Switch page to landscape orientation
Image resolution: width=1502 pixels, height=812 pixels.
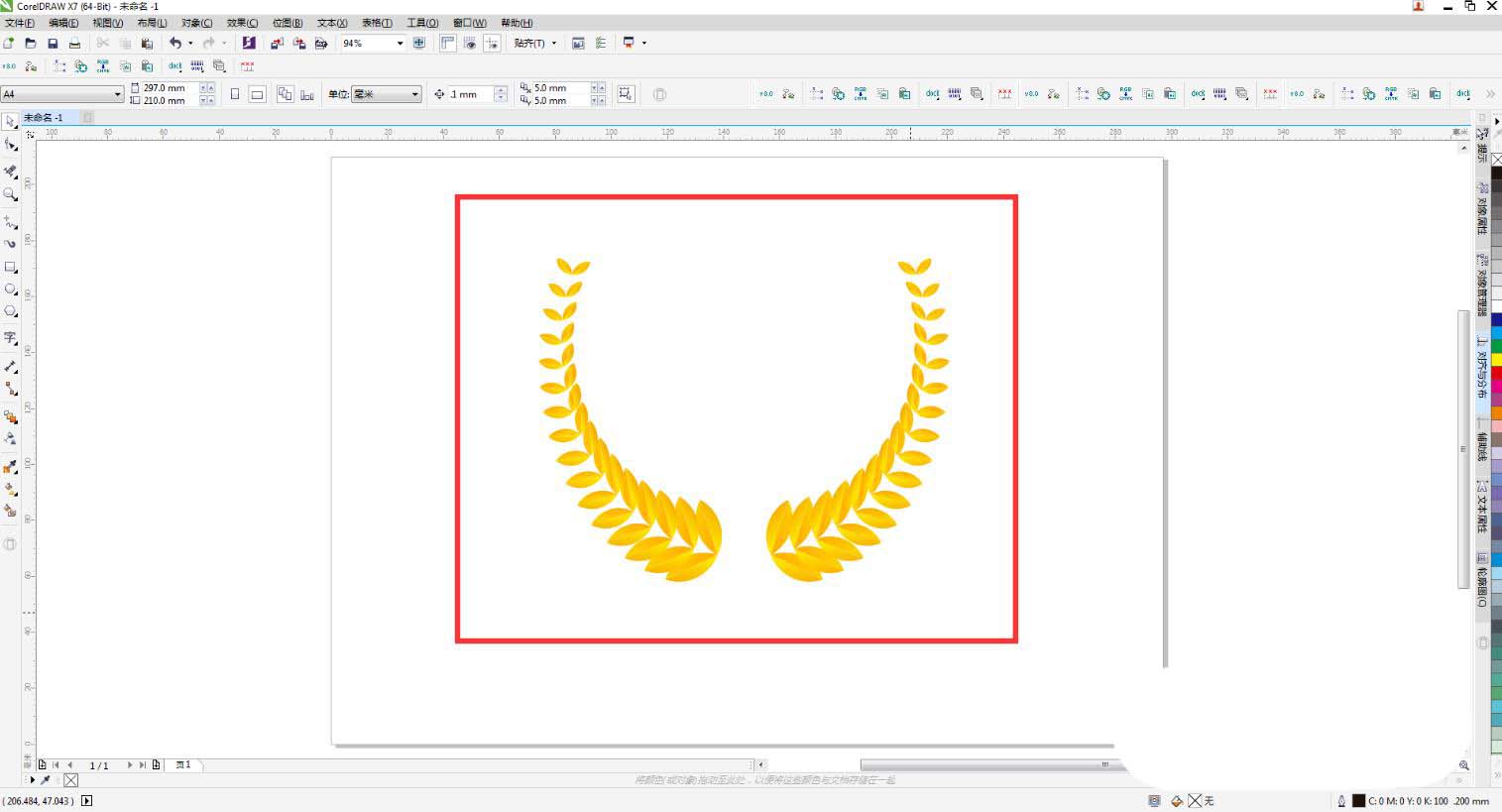click(257, 94)
